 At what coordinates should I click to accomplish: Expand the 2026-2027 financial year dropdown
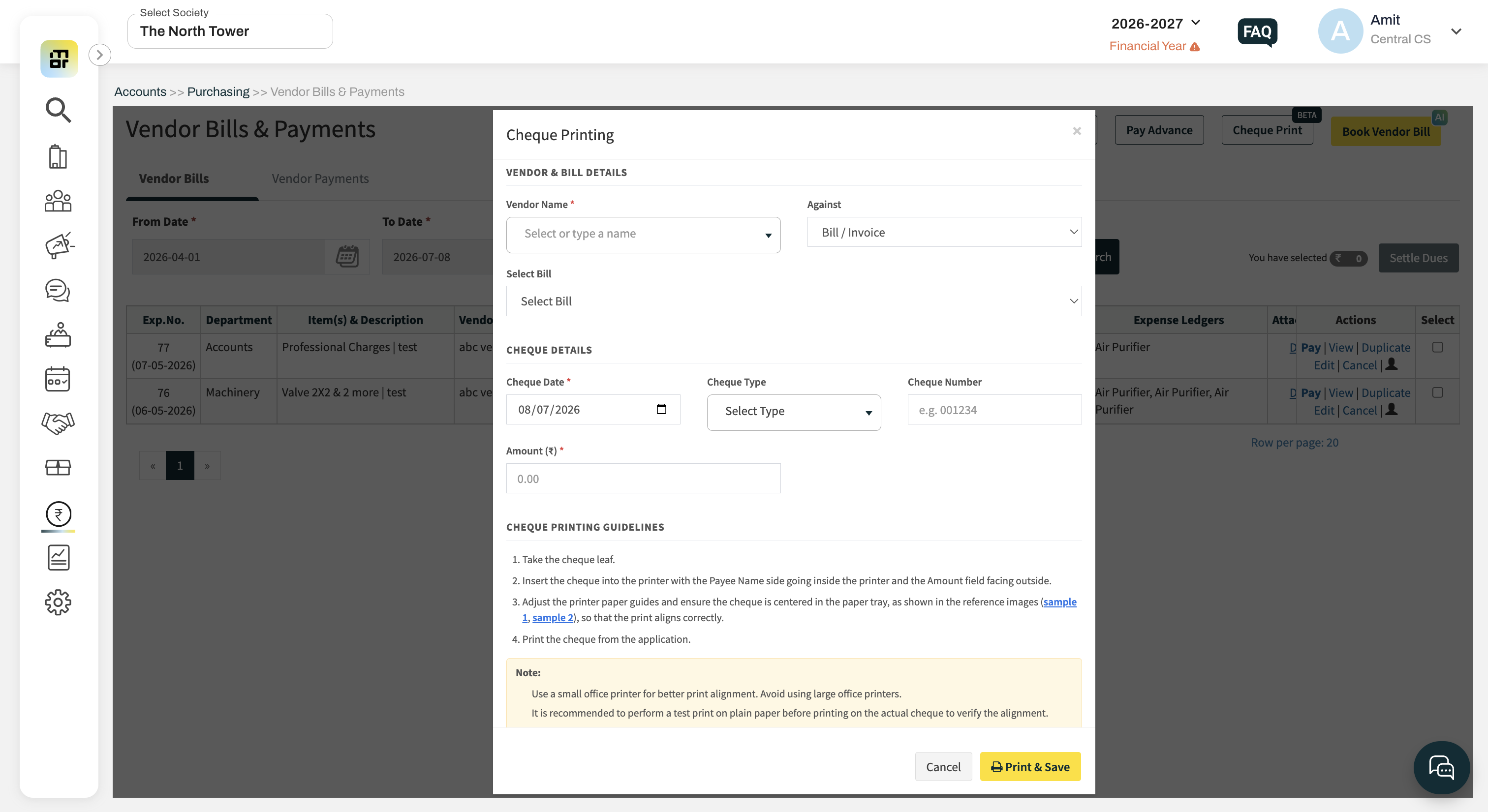pyautogui.click(x=1156, y=24)
